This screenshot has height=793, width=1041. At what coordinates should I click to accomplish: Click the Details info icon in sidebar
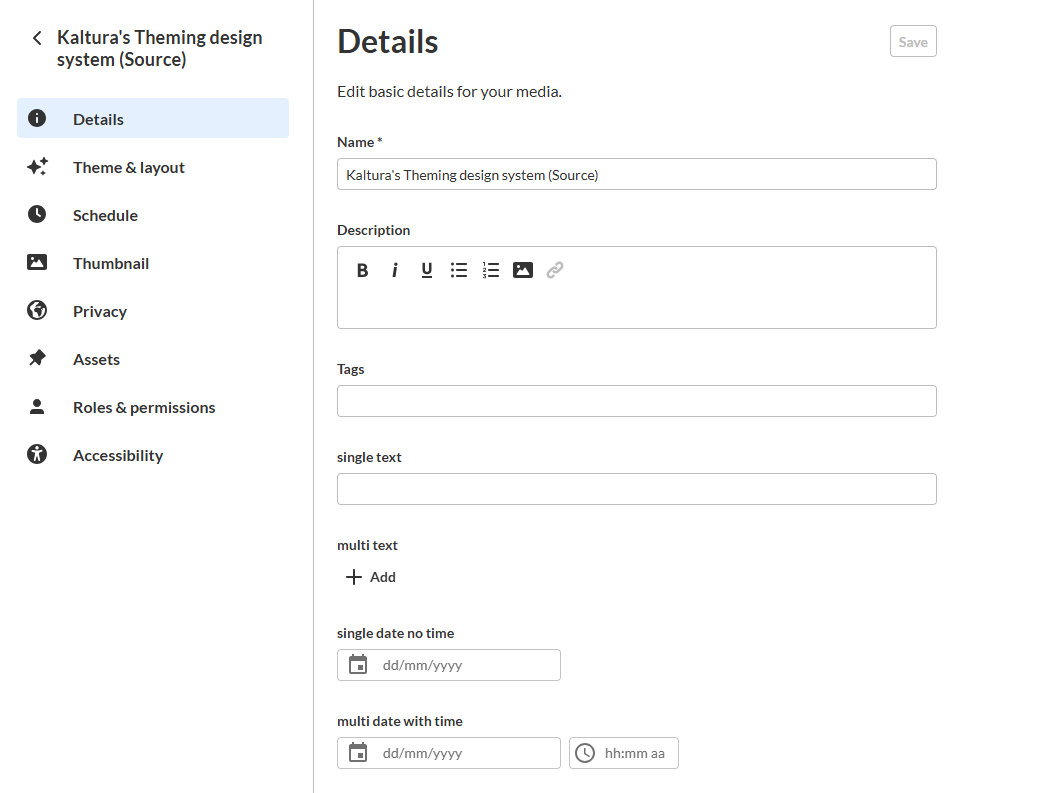37,118
